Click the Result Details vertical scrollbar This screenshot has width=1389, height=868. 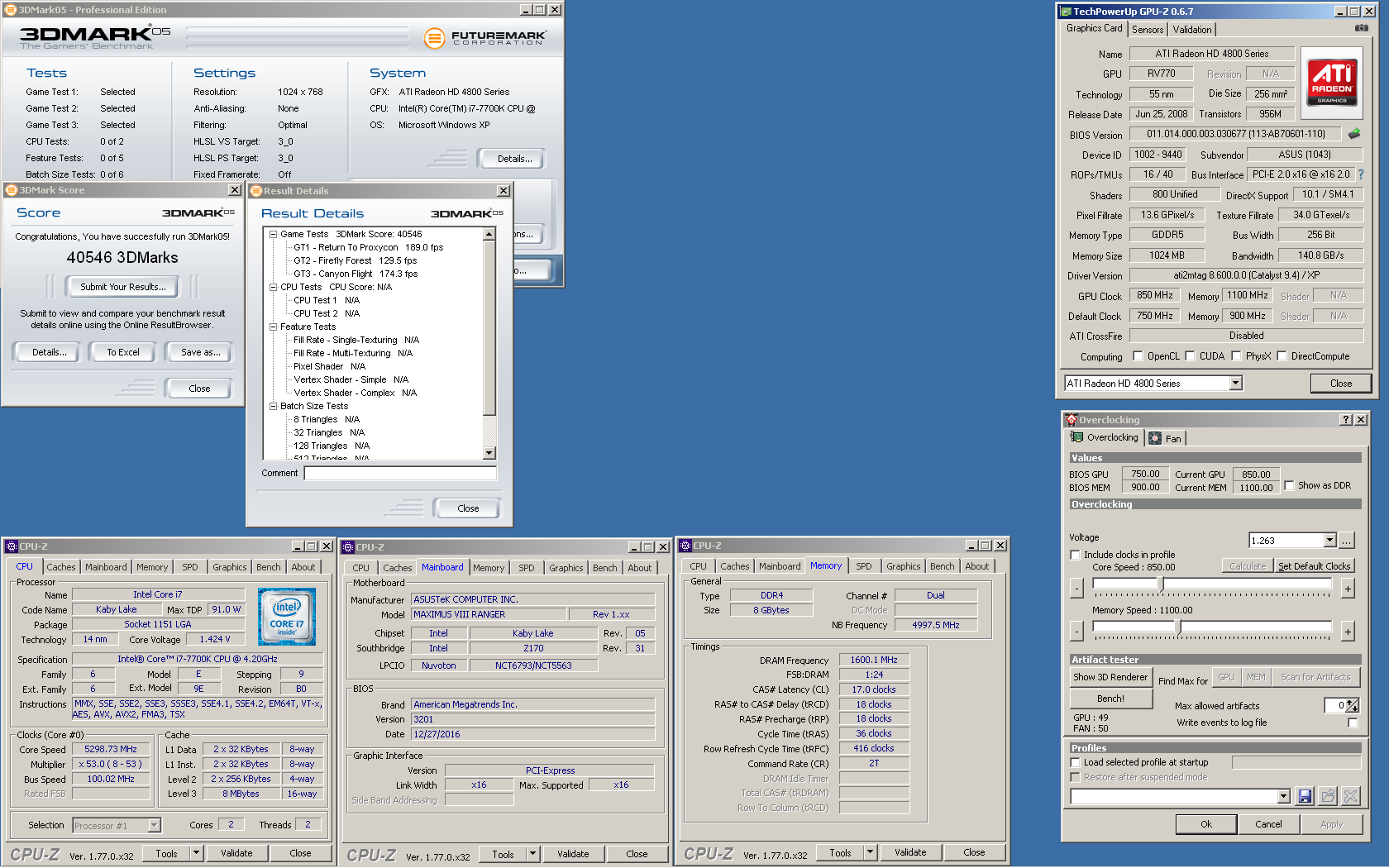[x=489, y=343]
